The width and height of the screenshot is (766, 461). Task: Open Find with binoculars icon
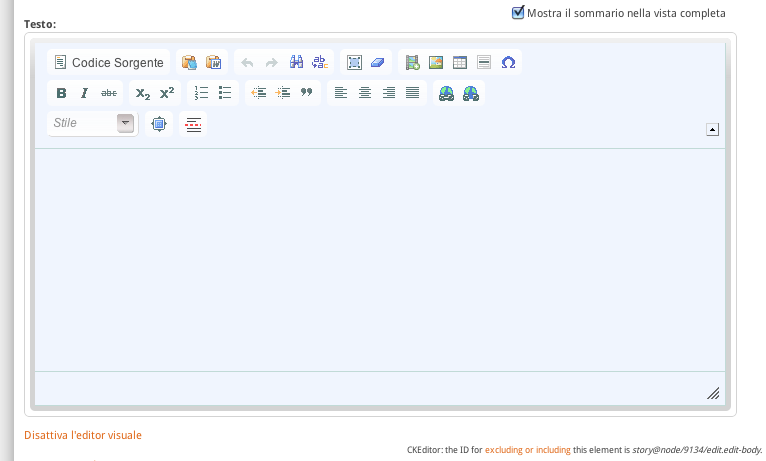coord(296,62)
